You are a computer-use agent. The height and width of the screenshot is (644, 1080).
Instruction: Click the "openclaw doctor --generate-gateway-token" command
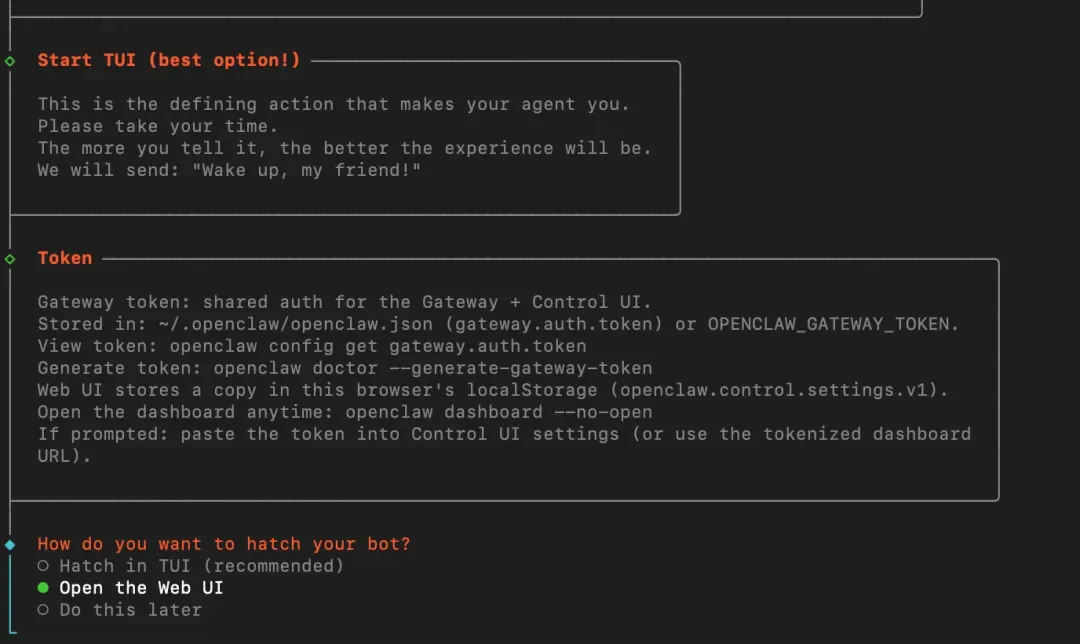click(433, 368)
